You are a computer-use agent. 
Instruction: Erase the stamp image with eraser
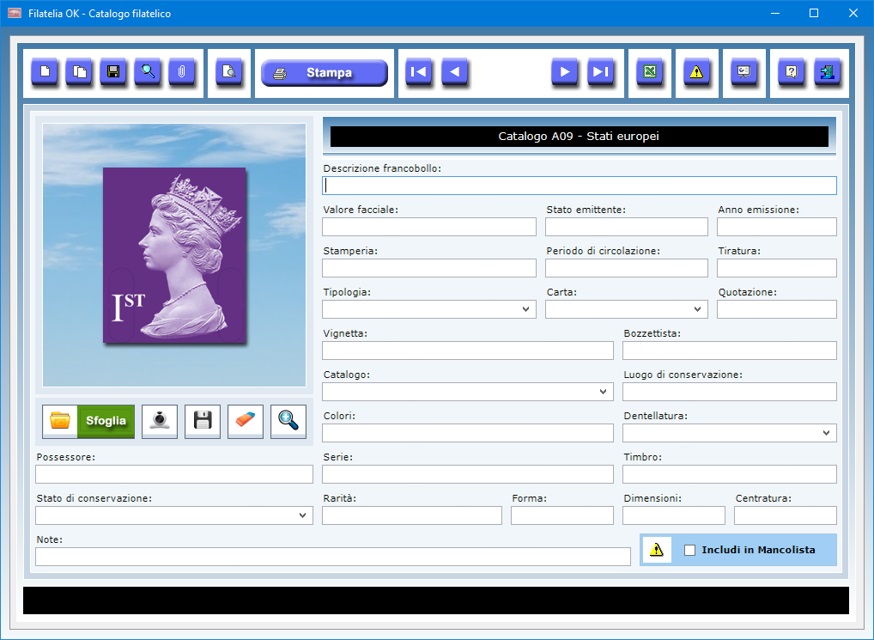click(x=245, y=421)
